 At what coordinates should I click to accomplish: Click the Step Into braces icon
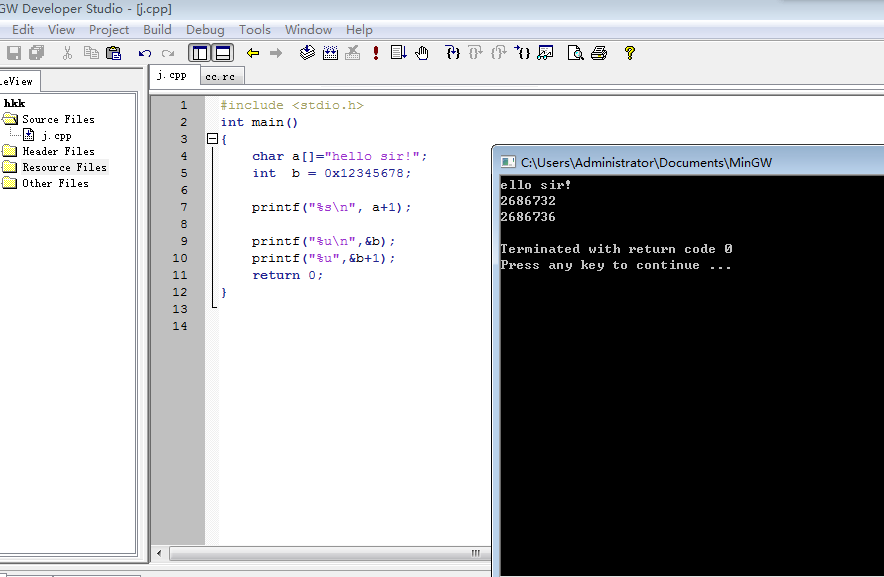(453, 53)
